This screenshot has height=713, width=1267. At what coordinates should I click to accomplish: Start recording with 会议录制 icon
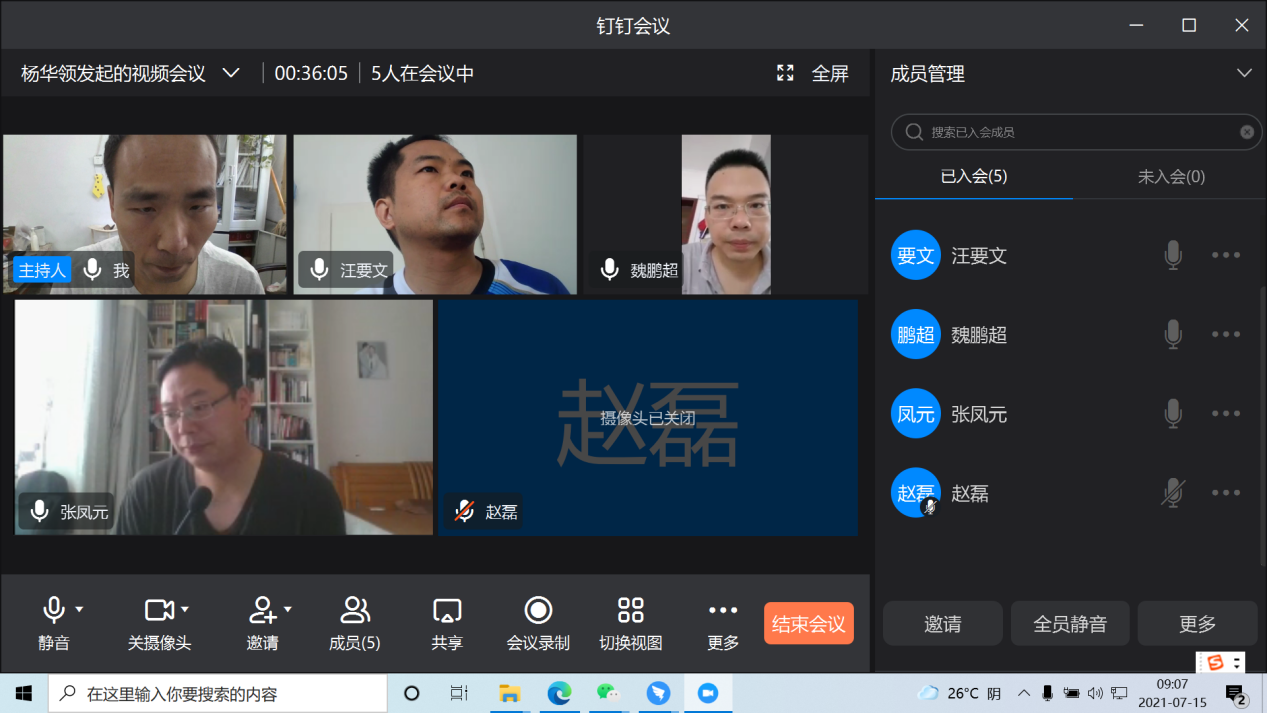(538, 609)
